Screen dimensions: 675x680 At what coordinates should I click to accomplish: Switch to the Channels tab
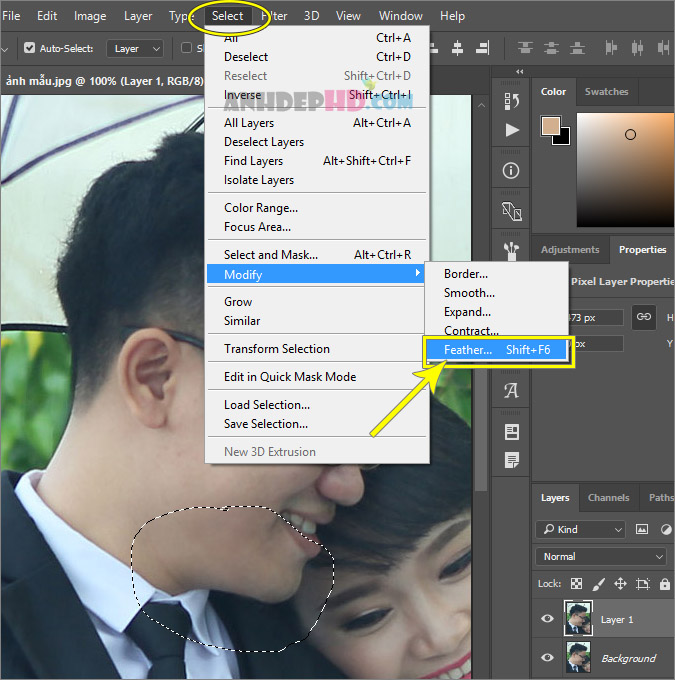[x=608, y=498]
